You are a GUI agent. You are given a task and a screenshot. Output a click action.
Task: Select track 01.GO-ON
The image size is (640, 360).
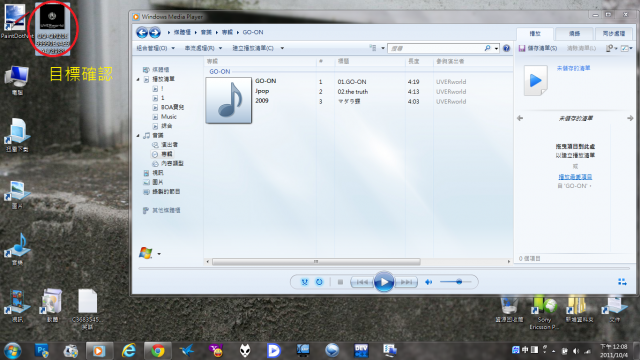tap(351, 82)
